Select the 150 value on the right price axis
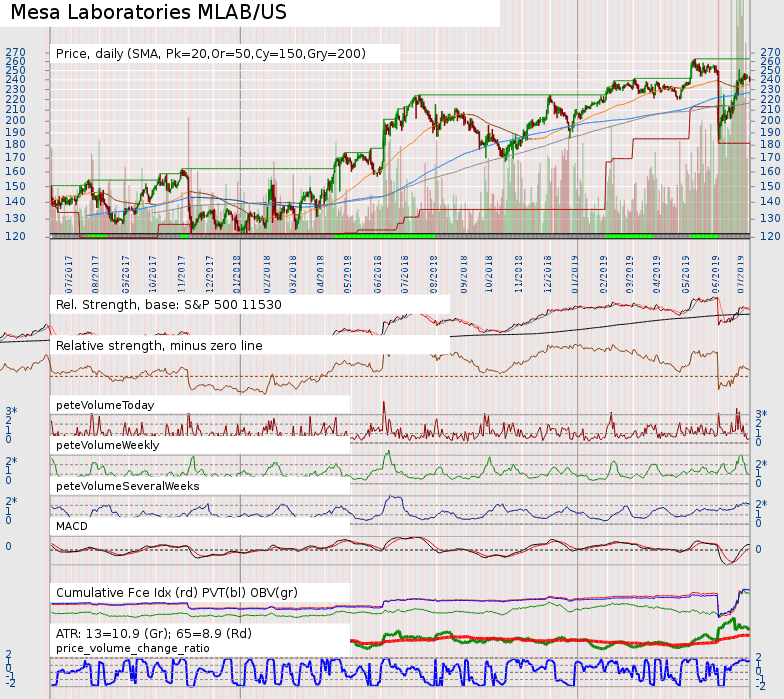 click(x=770, y=186)
